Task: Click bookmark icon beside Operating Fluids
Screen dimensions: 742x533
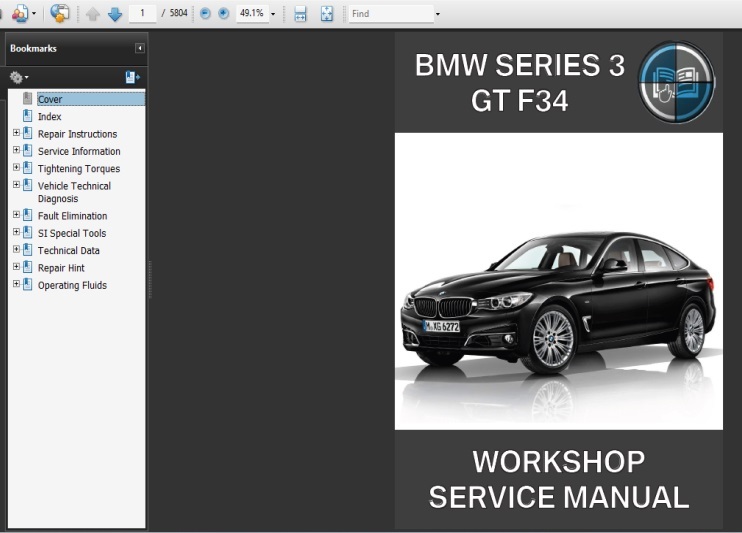Action: click(x=28, y=284)
